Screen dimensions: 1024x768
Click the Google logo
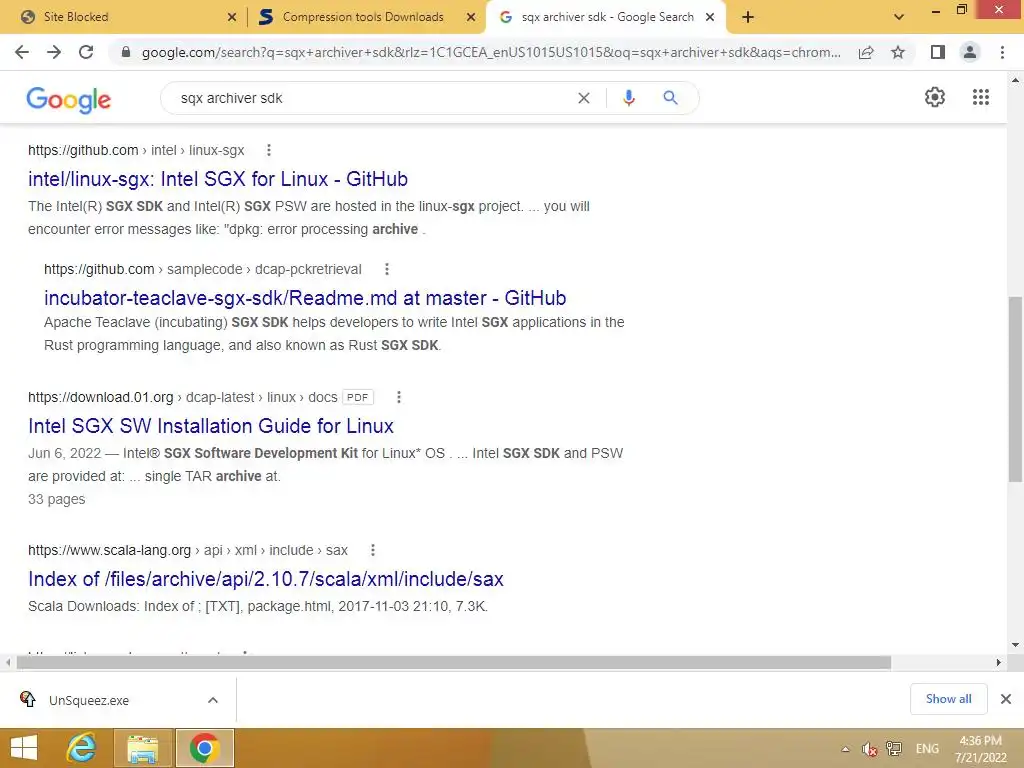point(69,99)
